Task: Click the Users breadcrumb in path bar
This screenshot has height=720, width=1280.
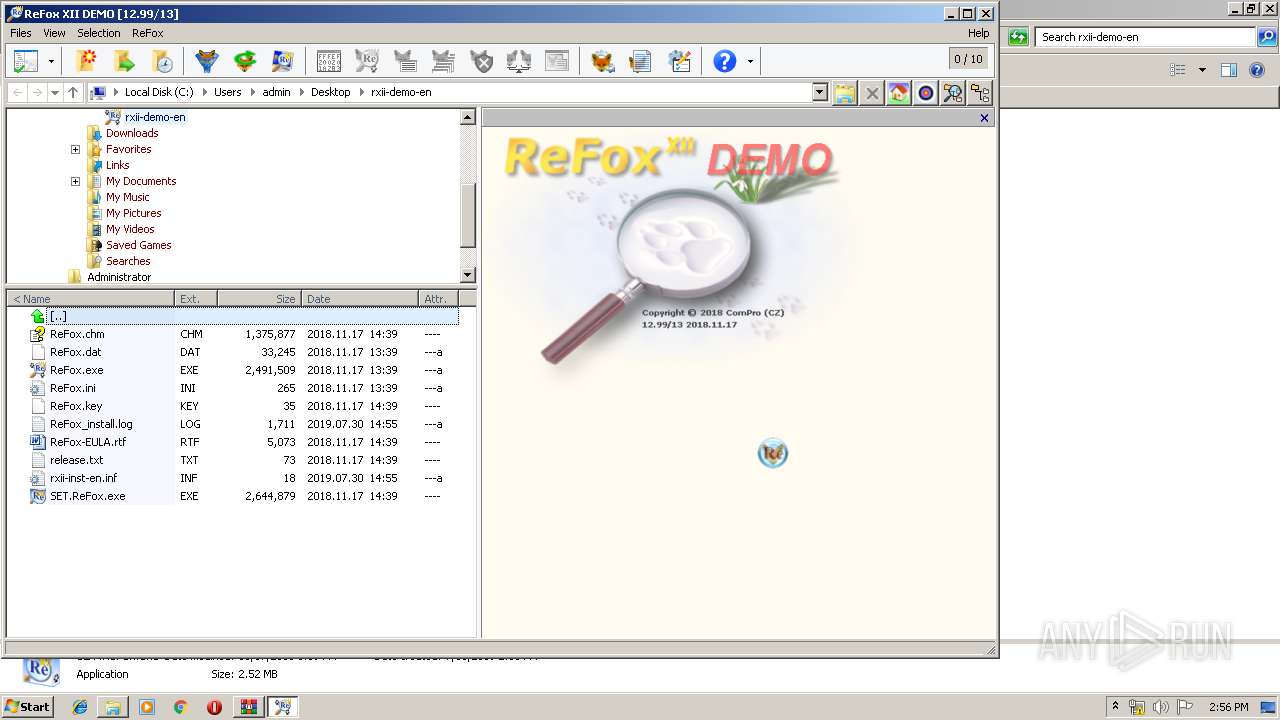Action: pos(228,92)
